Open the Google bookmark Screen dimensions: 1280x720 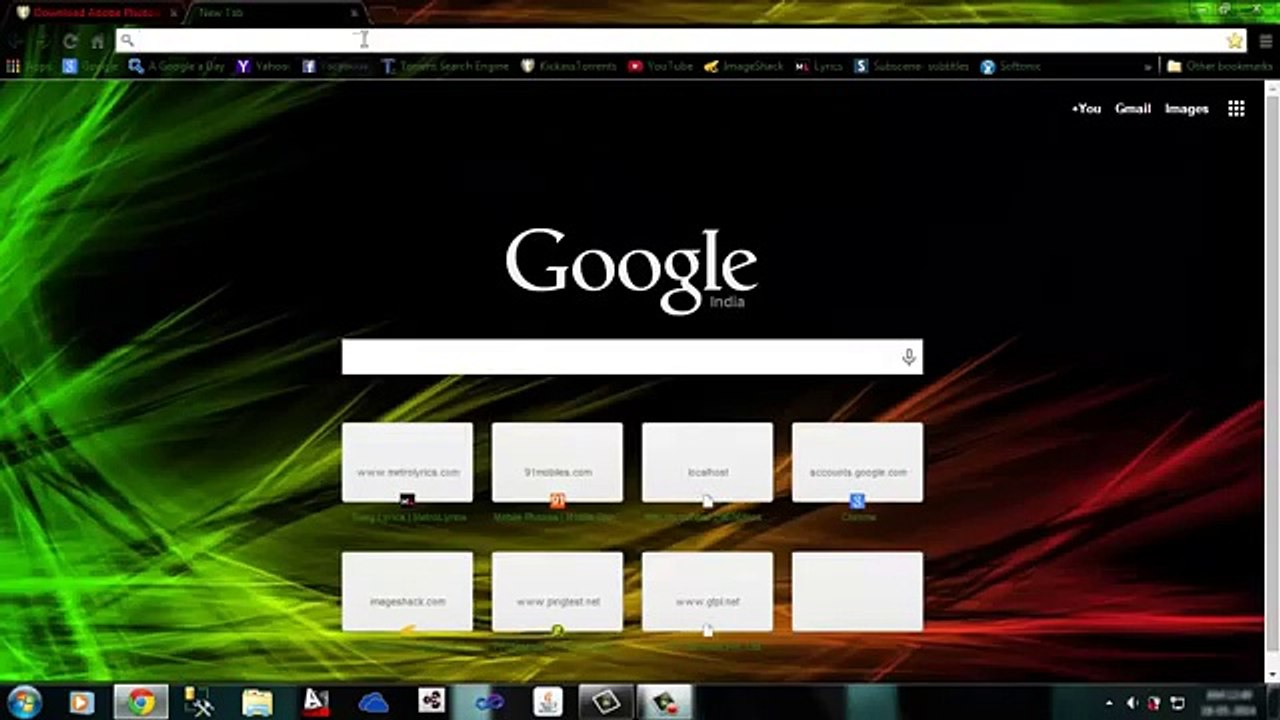pos(90,66)
